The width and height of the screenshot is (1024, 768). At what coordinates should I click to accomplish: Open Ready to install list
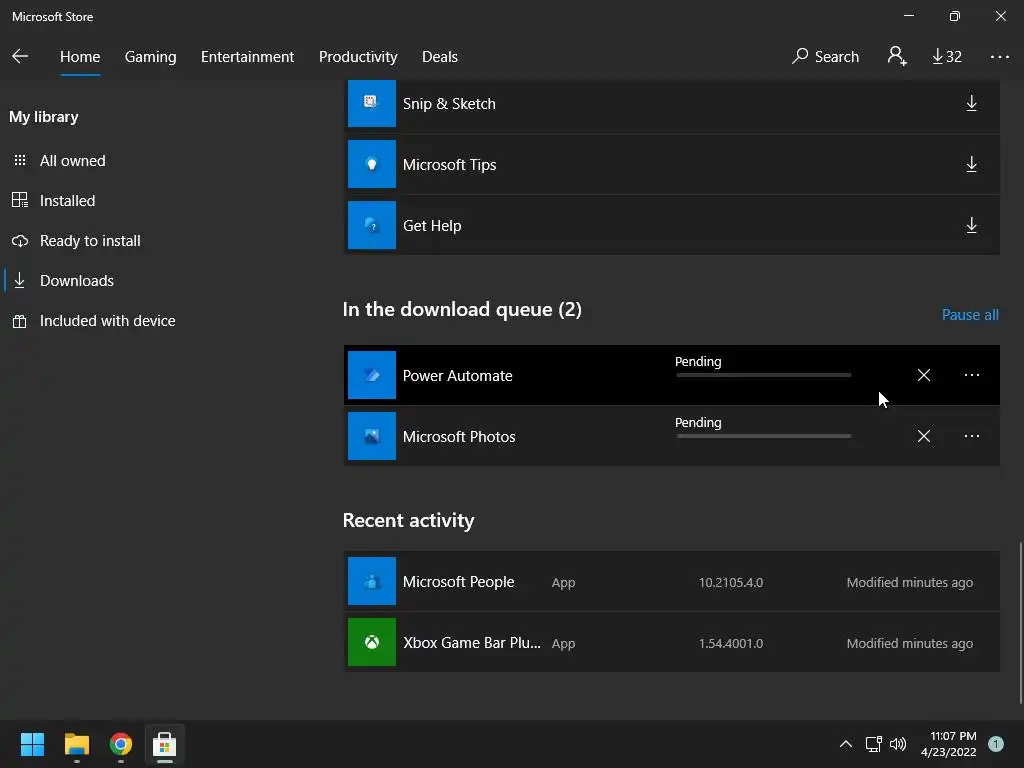90,241
